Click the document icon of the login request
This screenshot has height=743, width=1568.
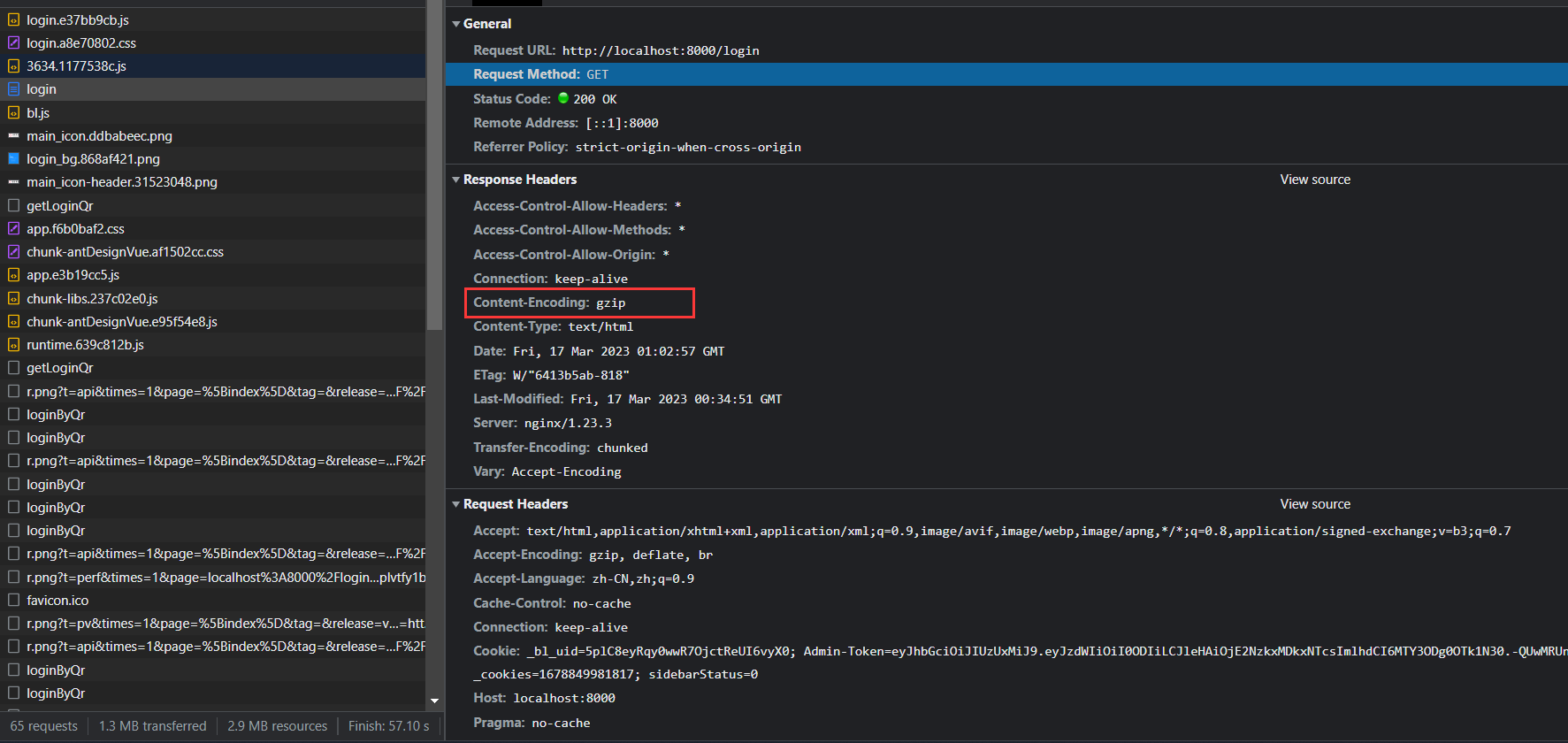coord(13,88)
